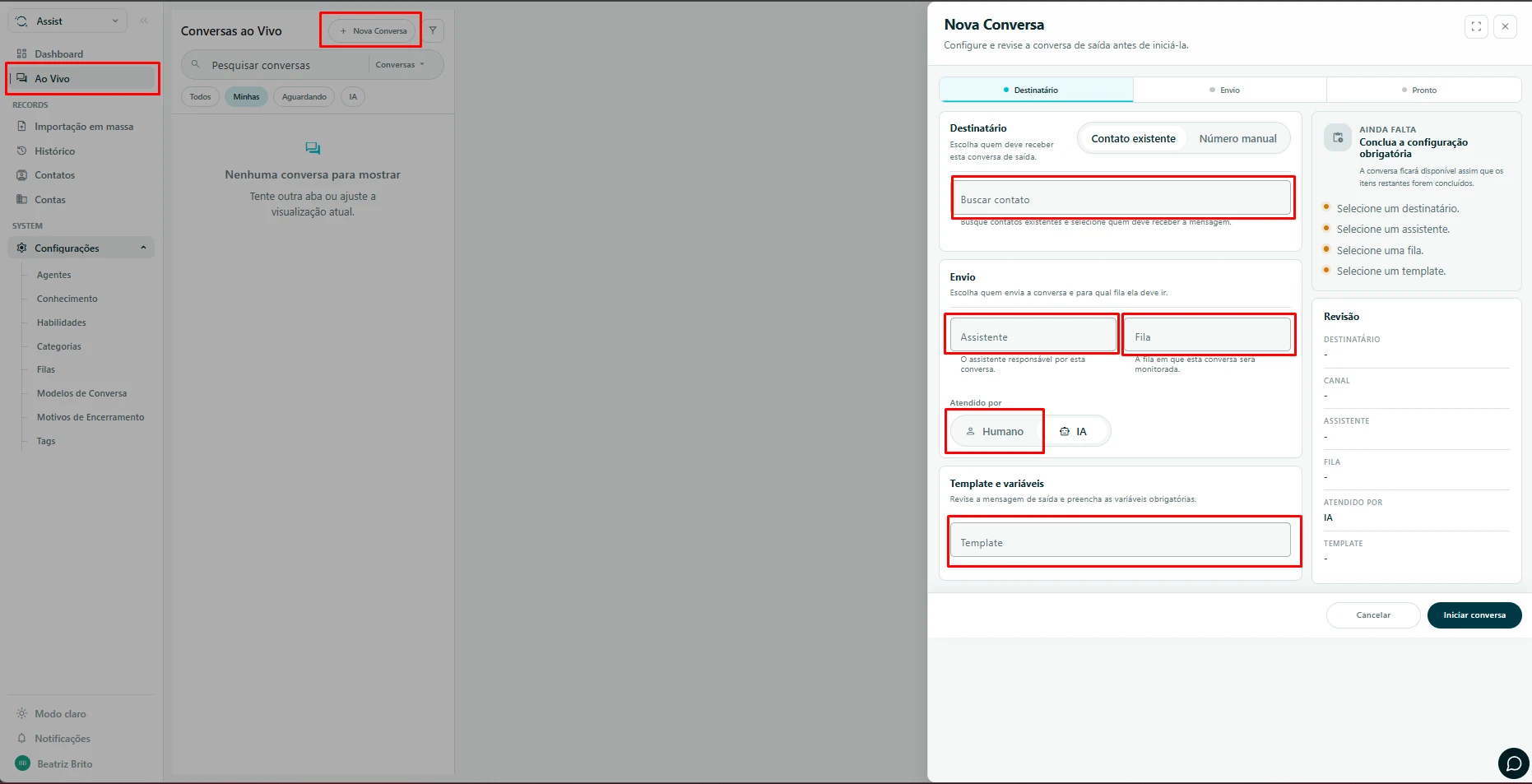Select Número manual option
1532x784 pixels.
tap(1237, 139)
